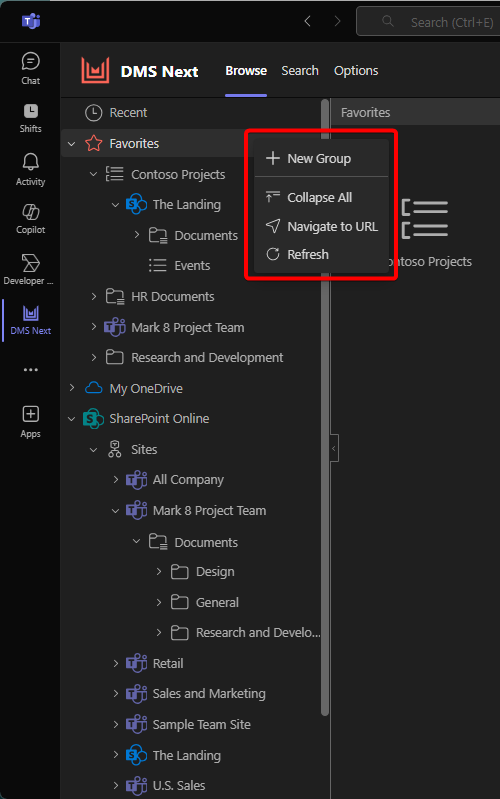Click the navigation pane vertical scrollbar

coord(325,408)
